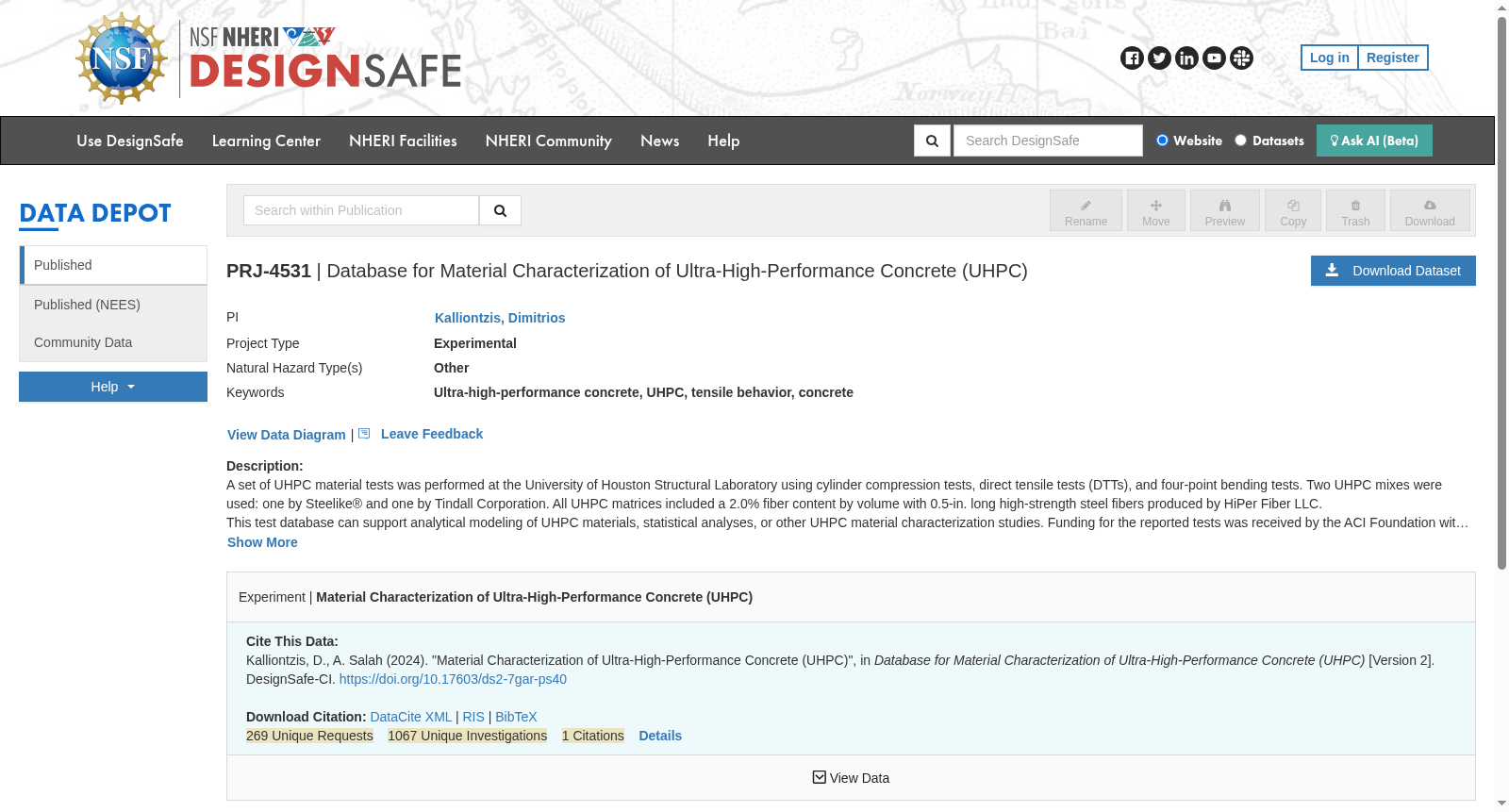Screen dimensions: 1509x812
Task: Open the Use DesignSafe menu
Action: 130,141
